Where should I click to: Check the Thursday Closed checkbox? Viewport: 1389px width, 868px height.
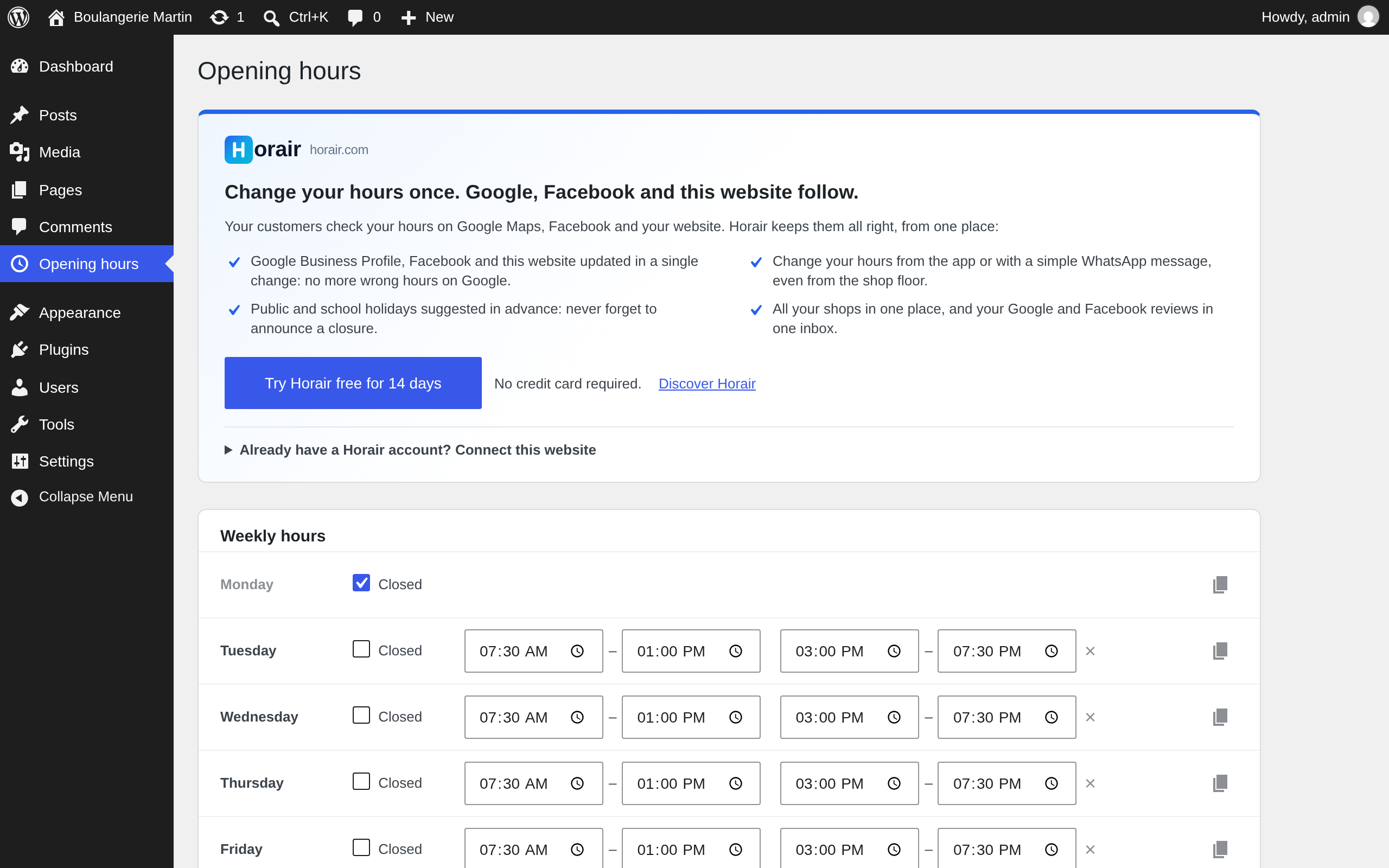(x=361, y=781)
